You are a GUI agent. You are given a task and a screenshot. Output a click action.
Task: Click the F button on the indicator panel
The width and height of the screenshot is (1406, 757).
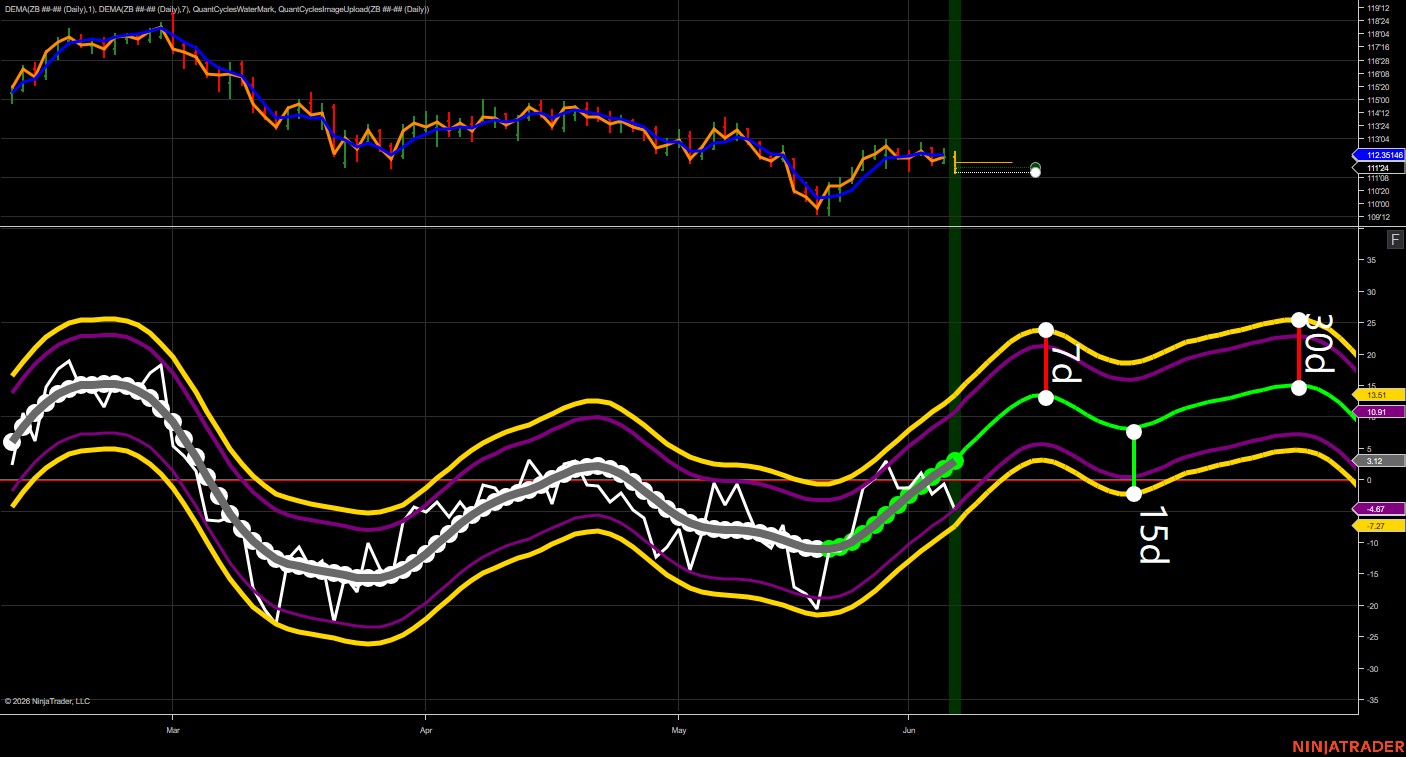1395,239
